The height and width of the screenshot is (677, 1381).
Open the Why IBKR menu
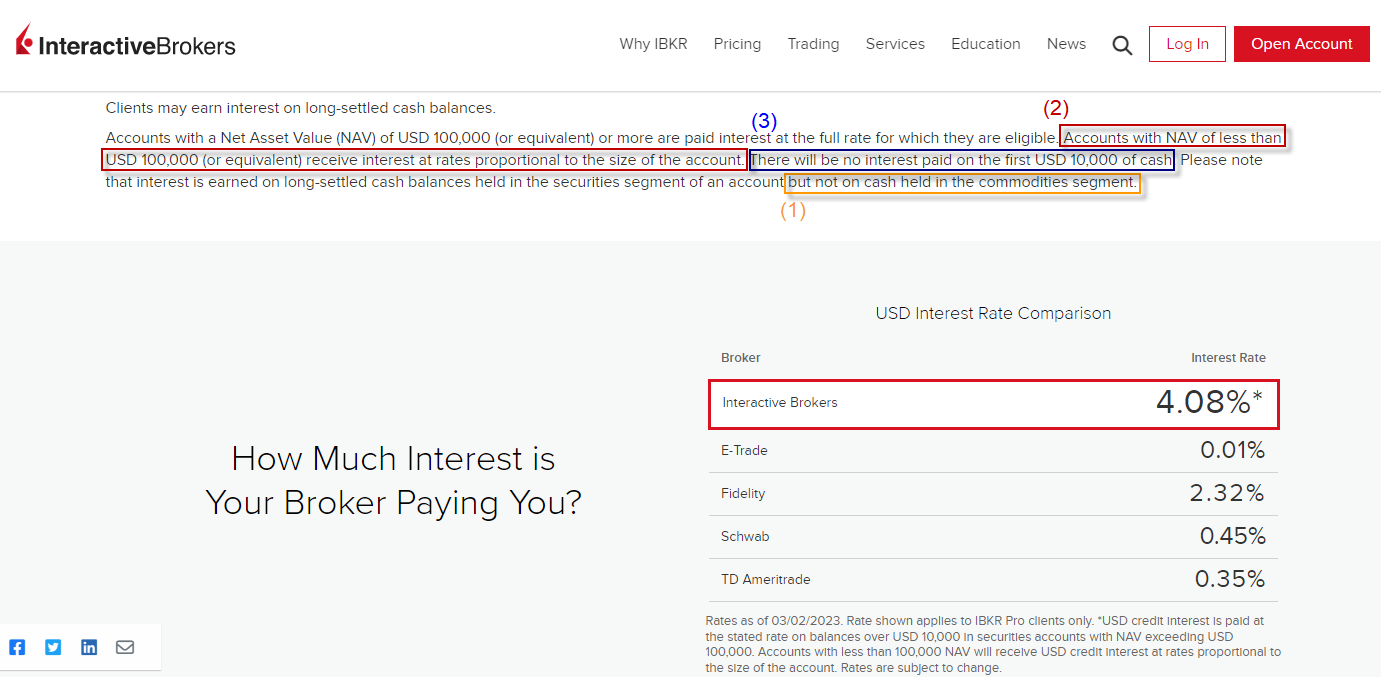653,44
